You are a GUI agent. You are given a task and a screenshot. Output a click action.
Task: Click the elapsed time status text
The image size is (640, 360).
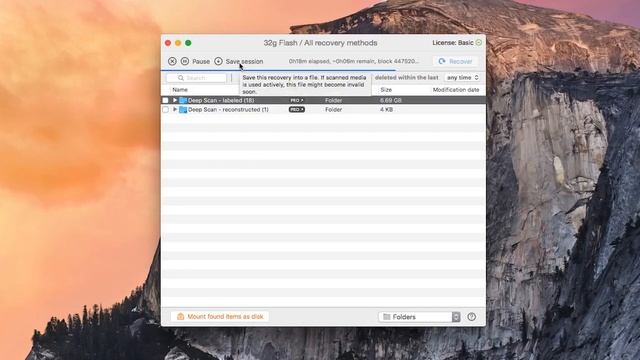354,61
